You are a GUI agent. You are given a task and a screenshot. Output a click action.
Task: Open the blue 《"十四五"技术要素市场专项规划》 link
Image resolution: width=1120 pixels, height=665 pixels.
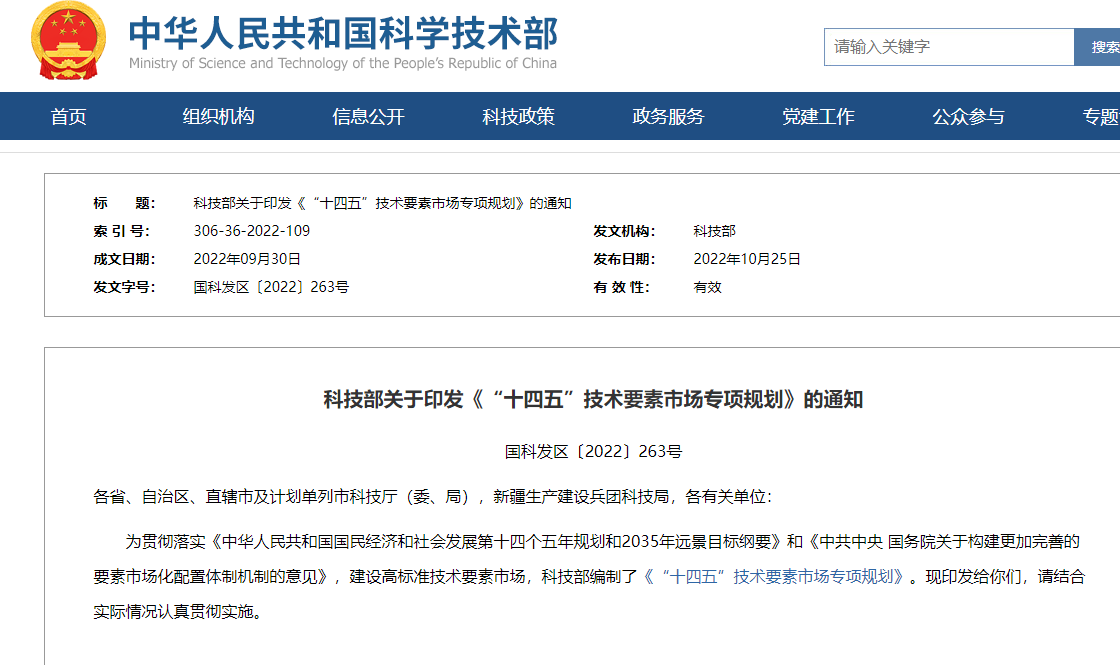click(x=776, y=577)
